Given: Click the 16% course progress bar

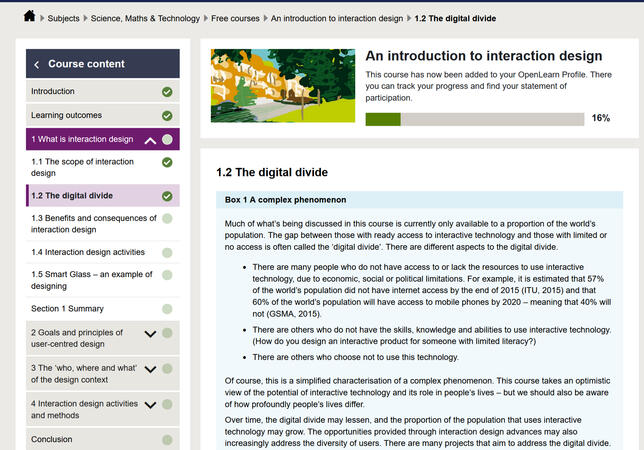Looking at the screenshot, I should point(475,119).
